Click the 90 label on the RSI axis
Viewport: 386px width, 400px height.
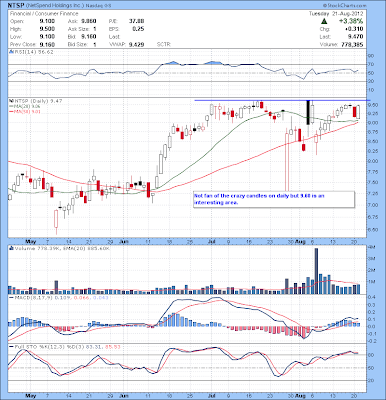pos(372,56)
